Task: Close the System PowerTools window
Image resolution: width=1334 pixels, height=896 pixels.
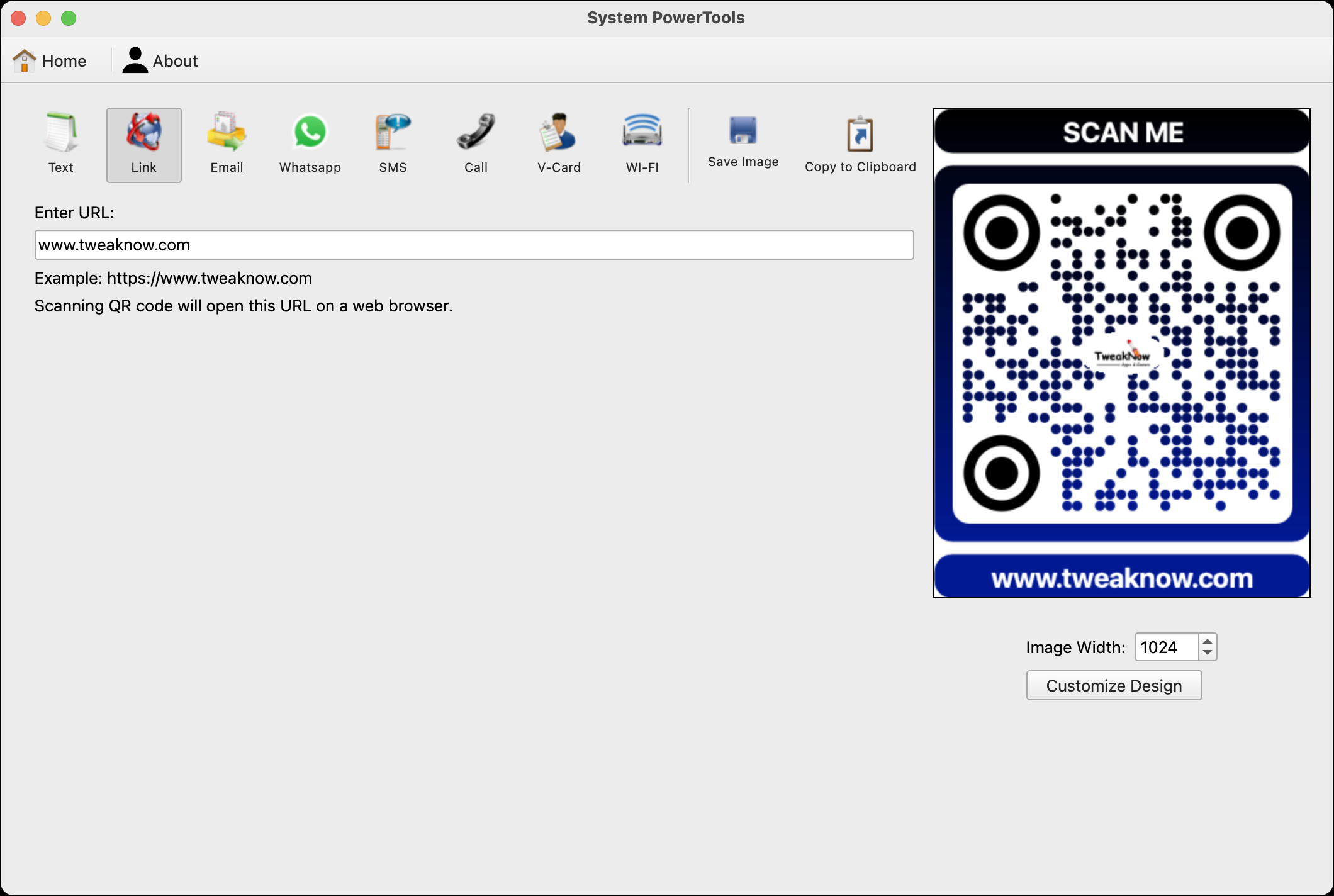Action: point(18,18)
